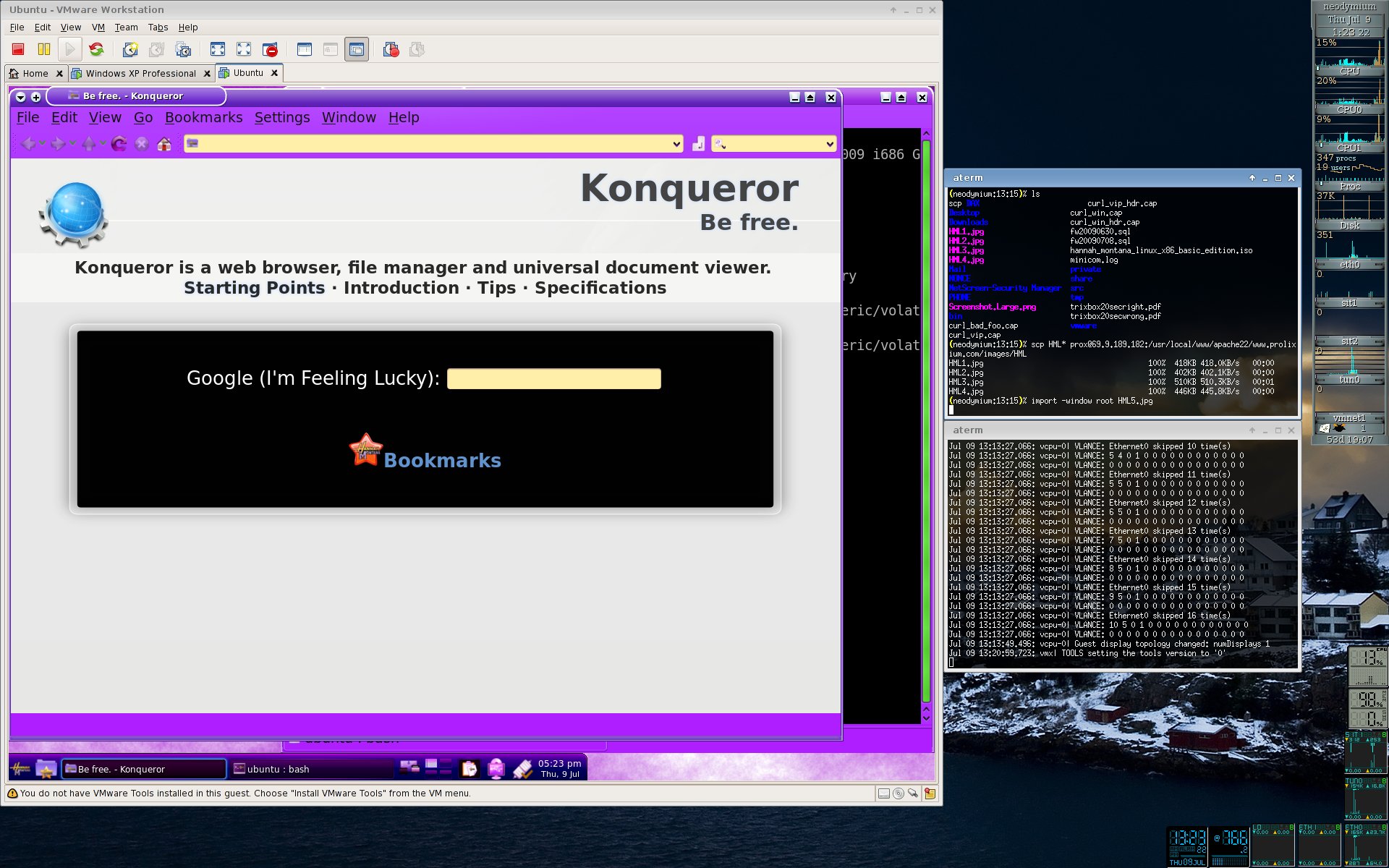
Task: Click the Specifications link
Action: click(600, 288)
